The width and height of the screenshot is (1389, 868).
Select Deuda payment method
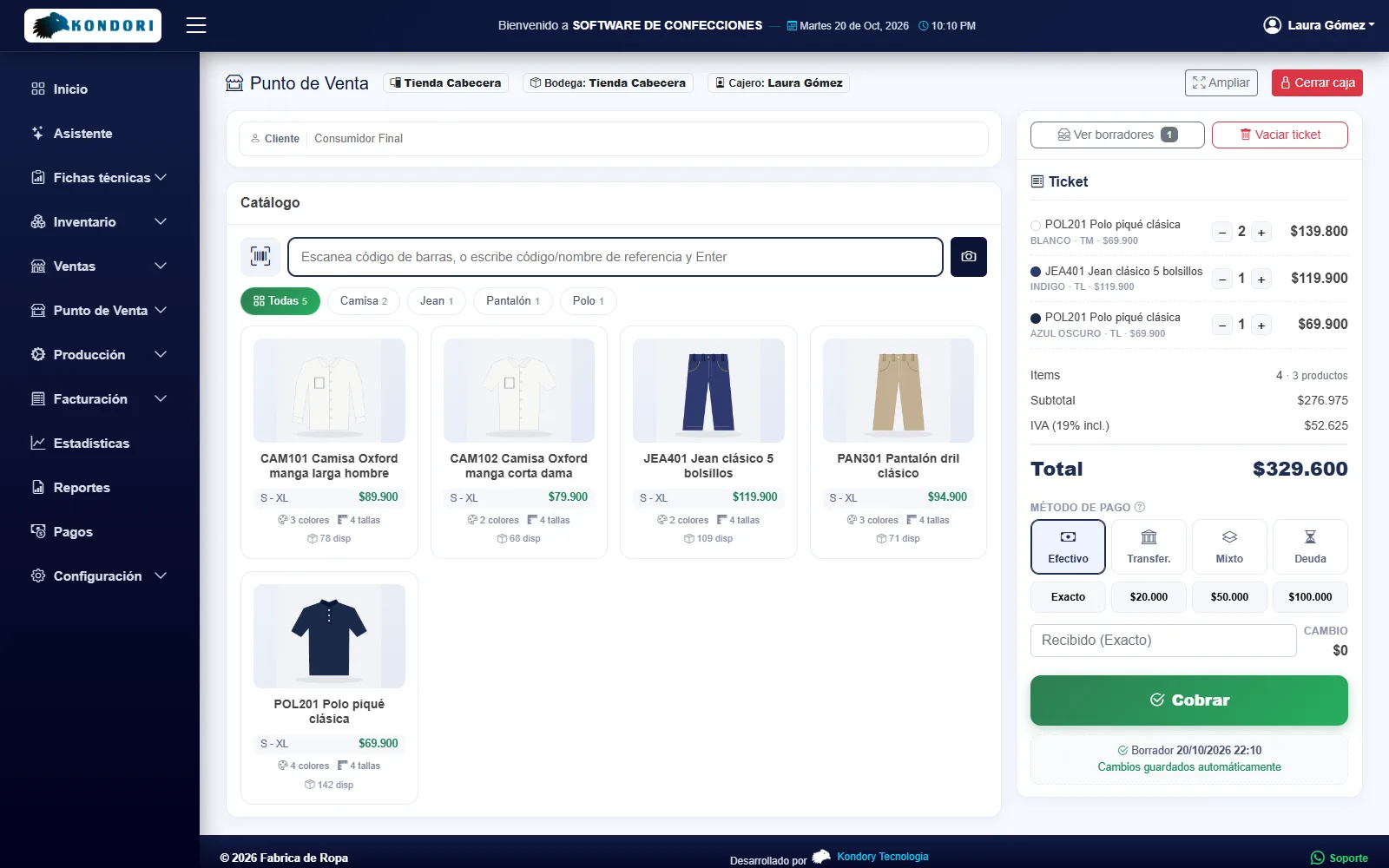1310,547
